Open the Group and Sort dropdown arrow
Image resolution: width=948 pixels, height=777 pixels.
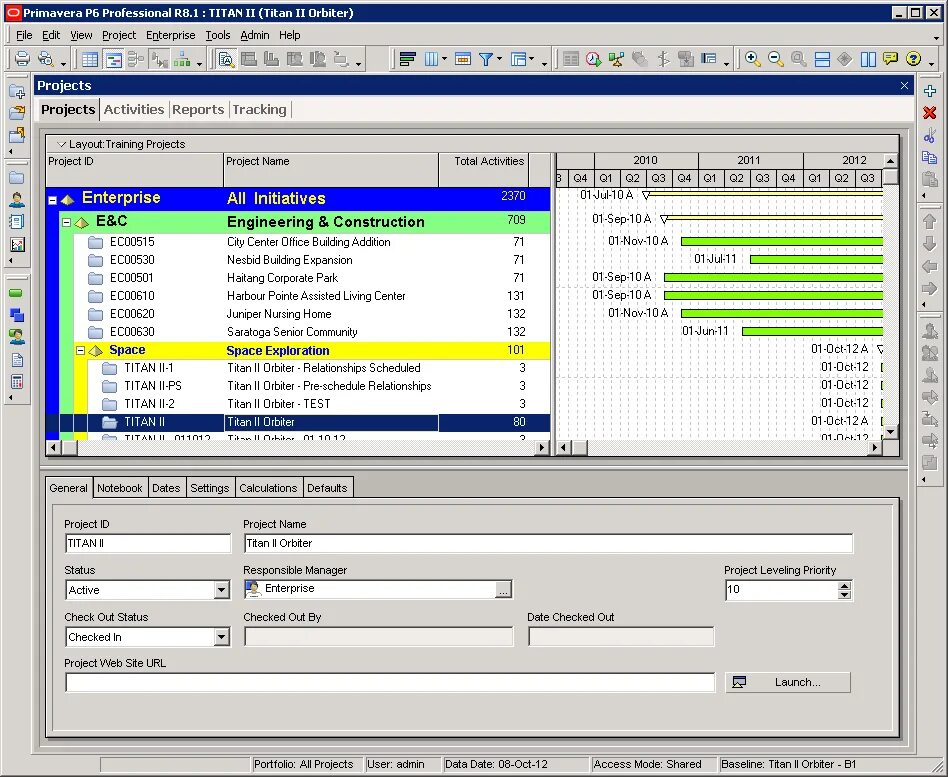point(531,59)
